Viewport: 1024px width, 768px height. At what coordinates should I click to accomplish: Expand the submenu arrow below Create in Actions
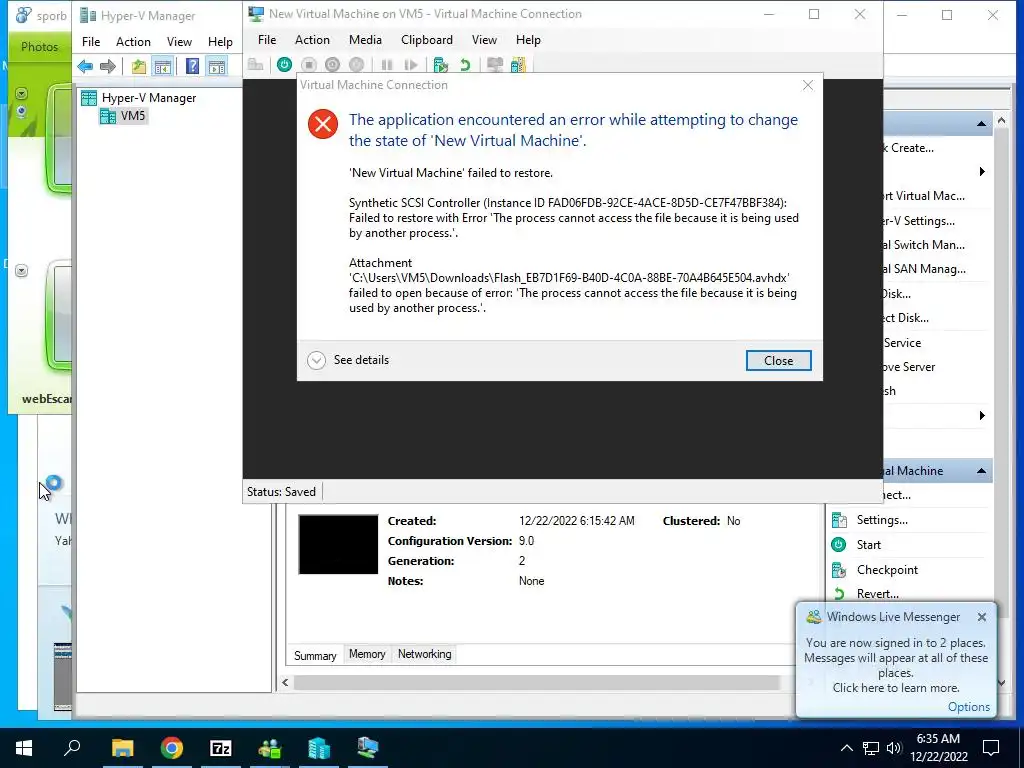pyautogui.click(x=982, y=172)
